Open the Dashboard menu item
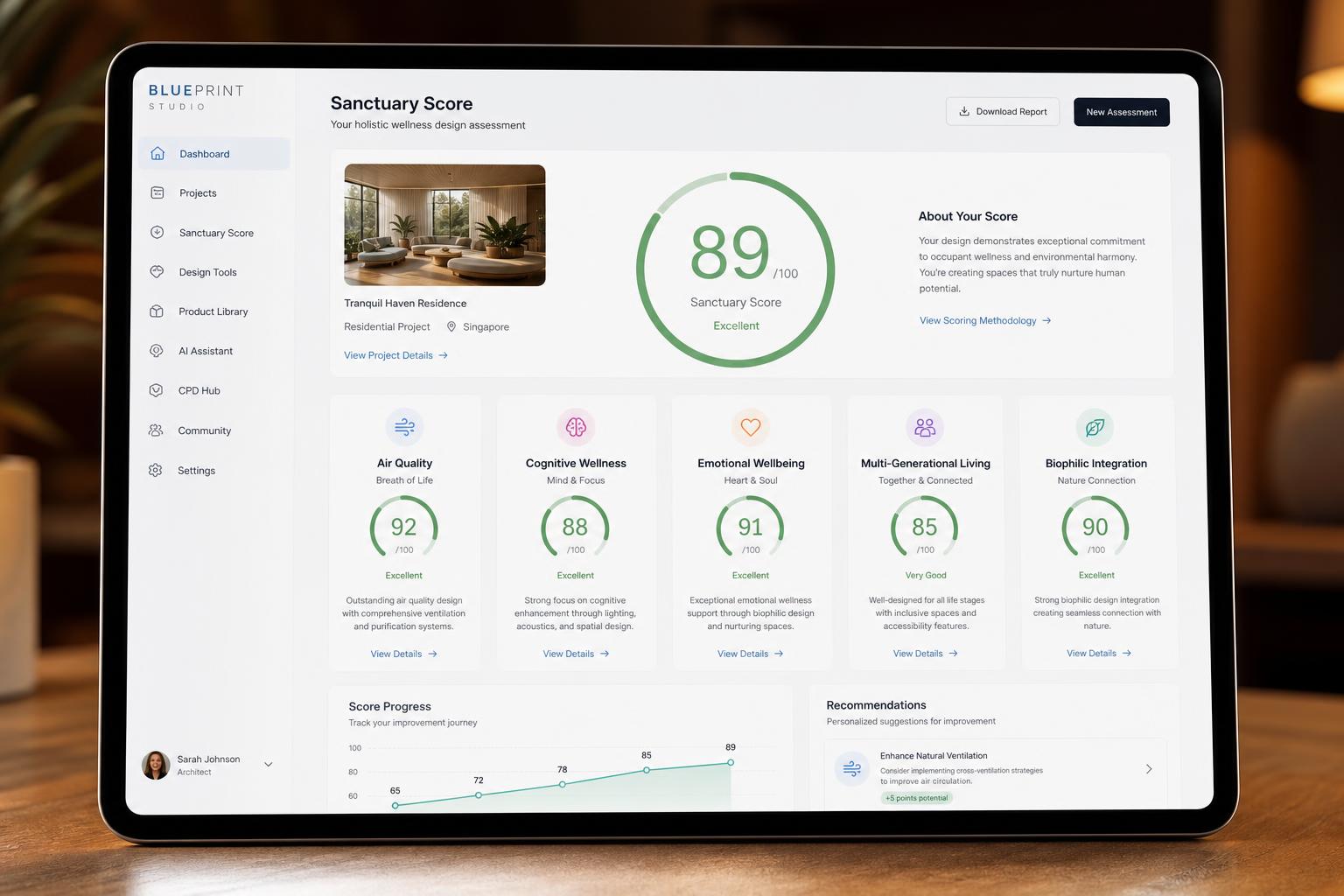Image resolution: width=1344 pixels, height=896 pixels. [x=214, y=153]
